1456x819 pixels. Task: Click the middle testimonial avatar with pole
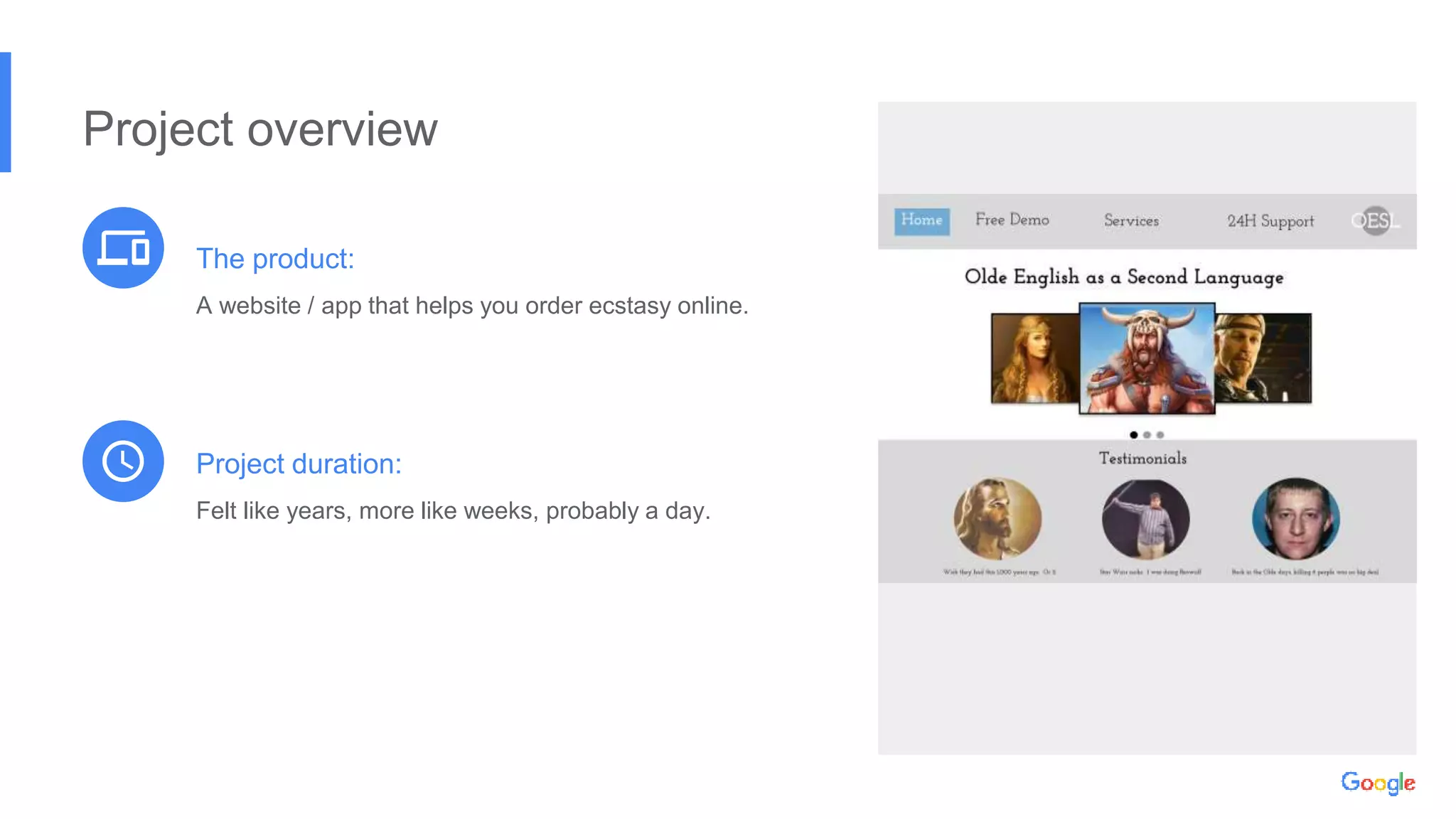coord(1145,520)
